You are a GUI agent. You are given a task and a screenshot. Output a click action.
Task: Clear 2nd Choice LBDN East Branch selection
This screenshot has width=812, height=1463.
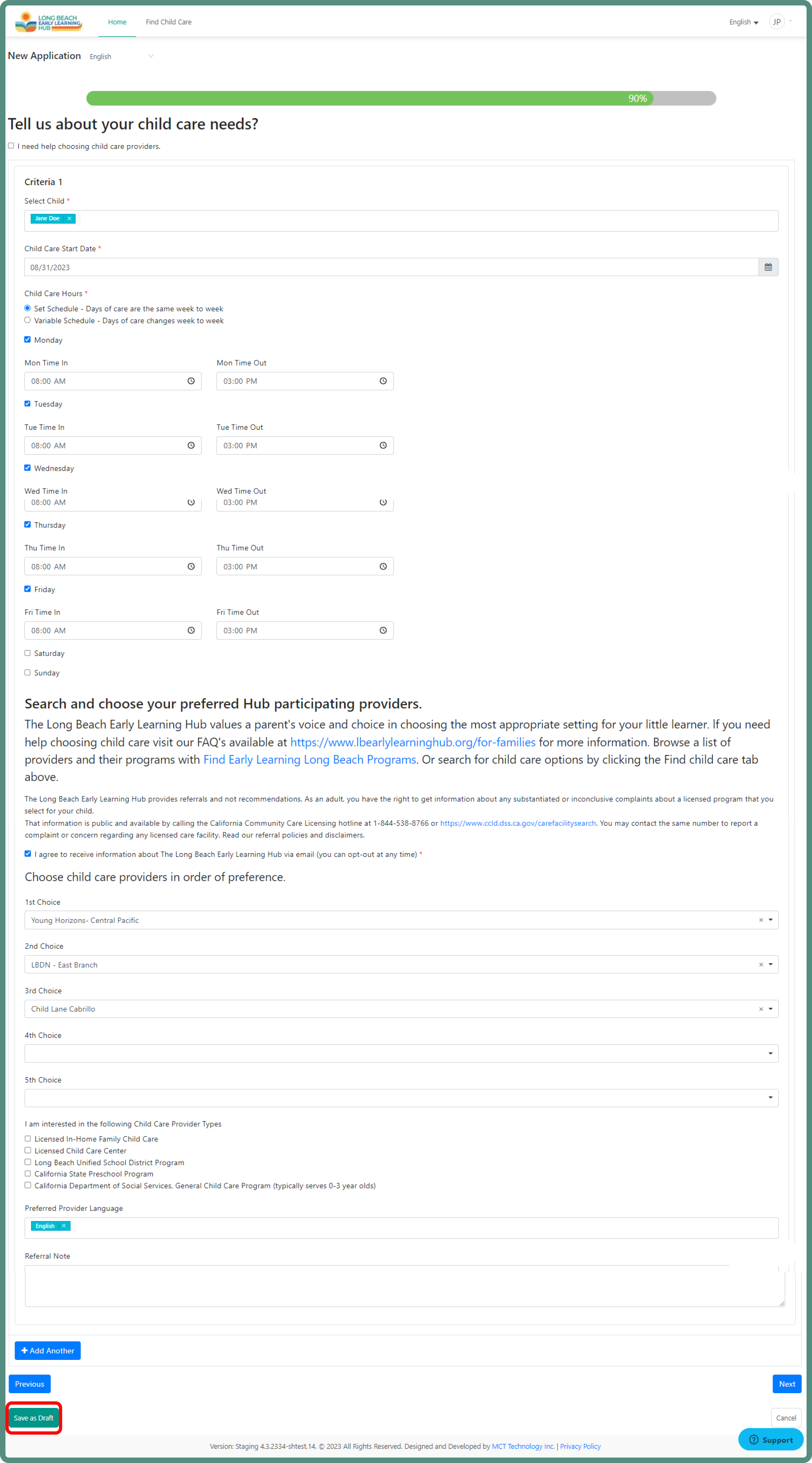coord(761,964)
